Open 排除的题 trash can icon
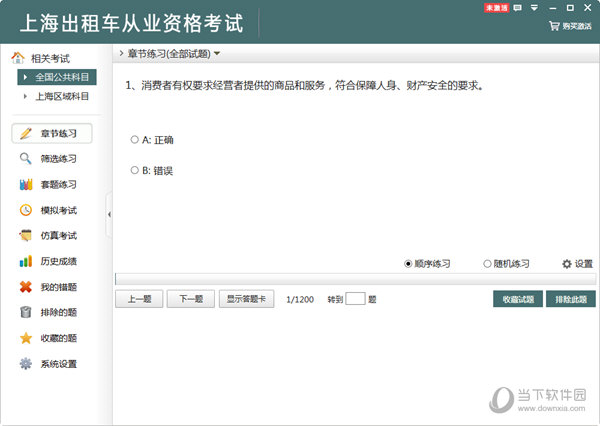 [26, 313]
